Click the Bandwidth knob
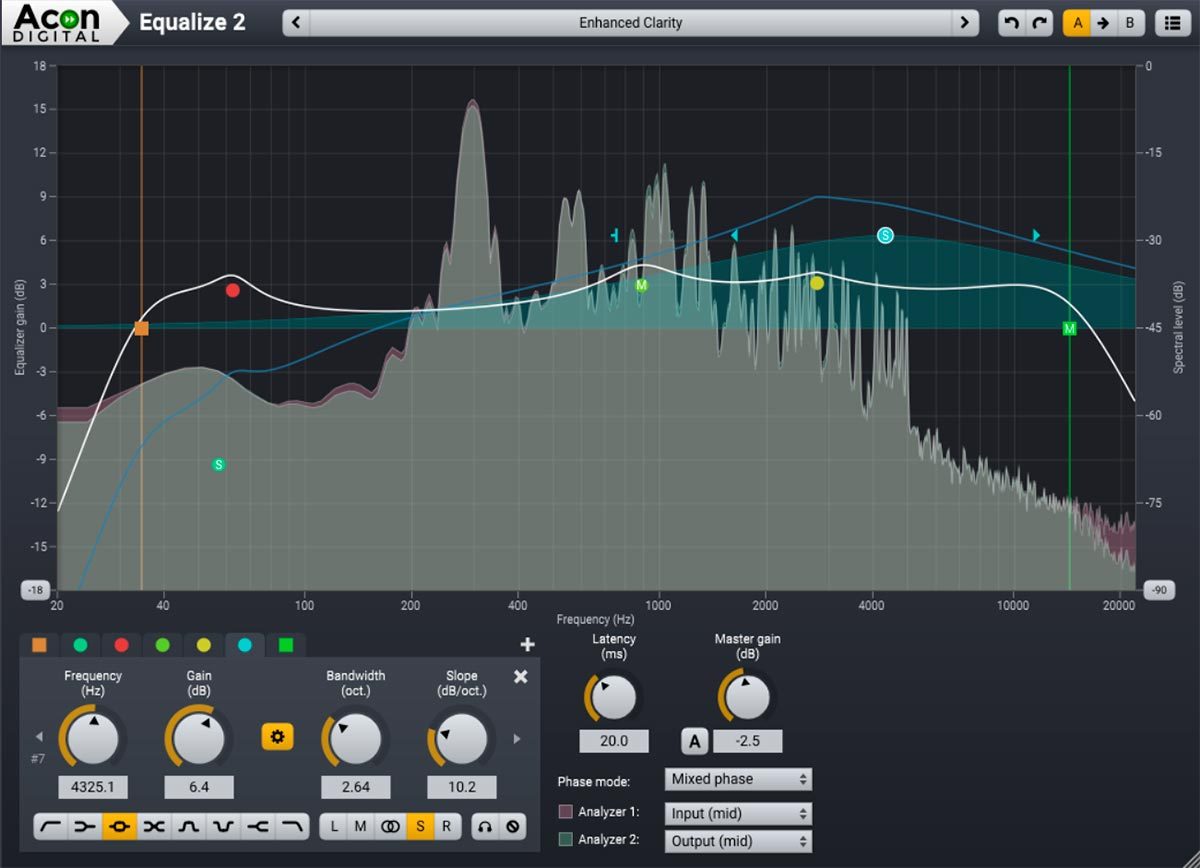The image size is (1200, 868). click(355, 739)
